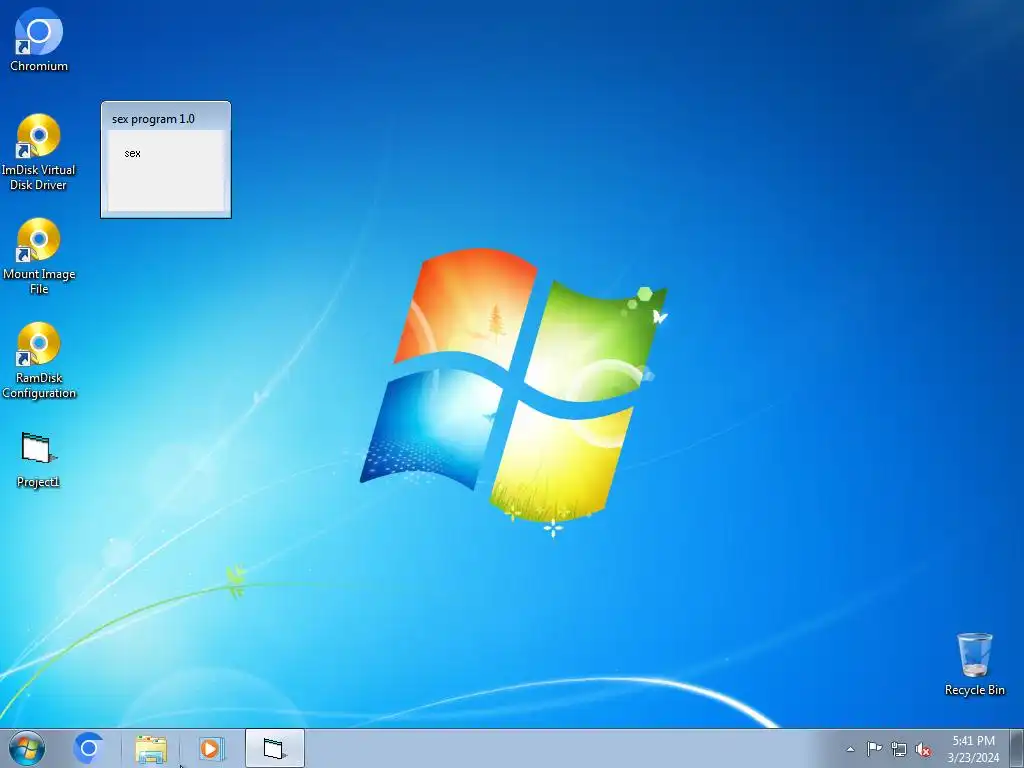
Task: Open the network status tray icon
Action: (x=899, y=749)
